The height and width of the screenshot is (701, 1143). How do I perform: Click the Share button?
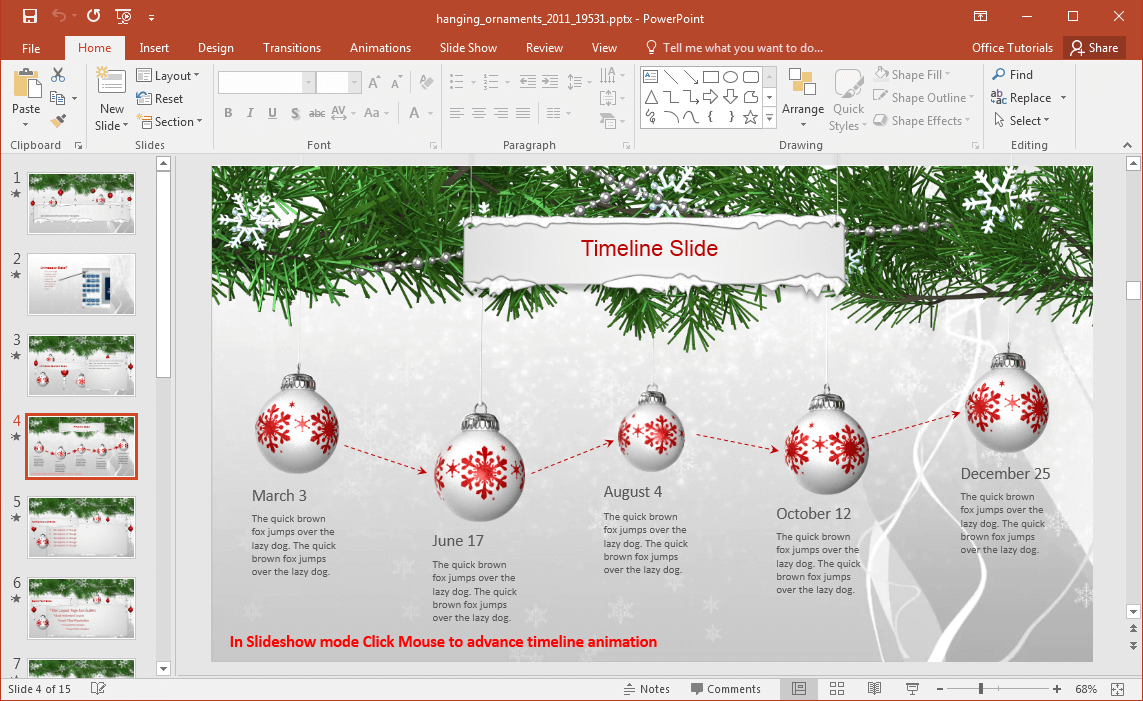point(1094,48)
